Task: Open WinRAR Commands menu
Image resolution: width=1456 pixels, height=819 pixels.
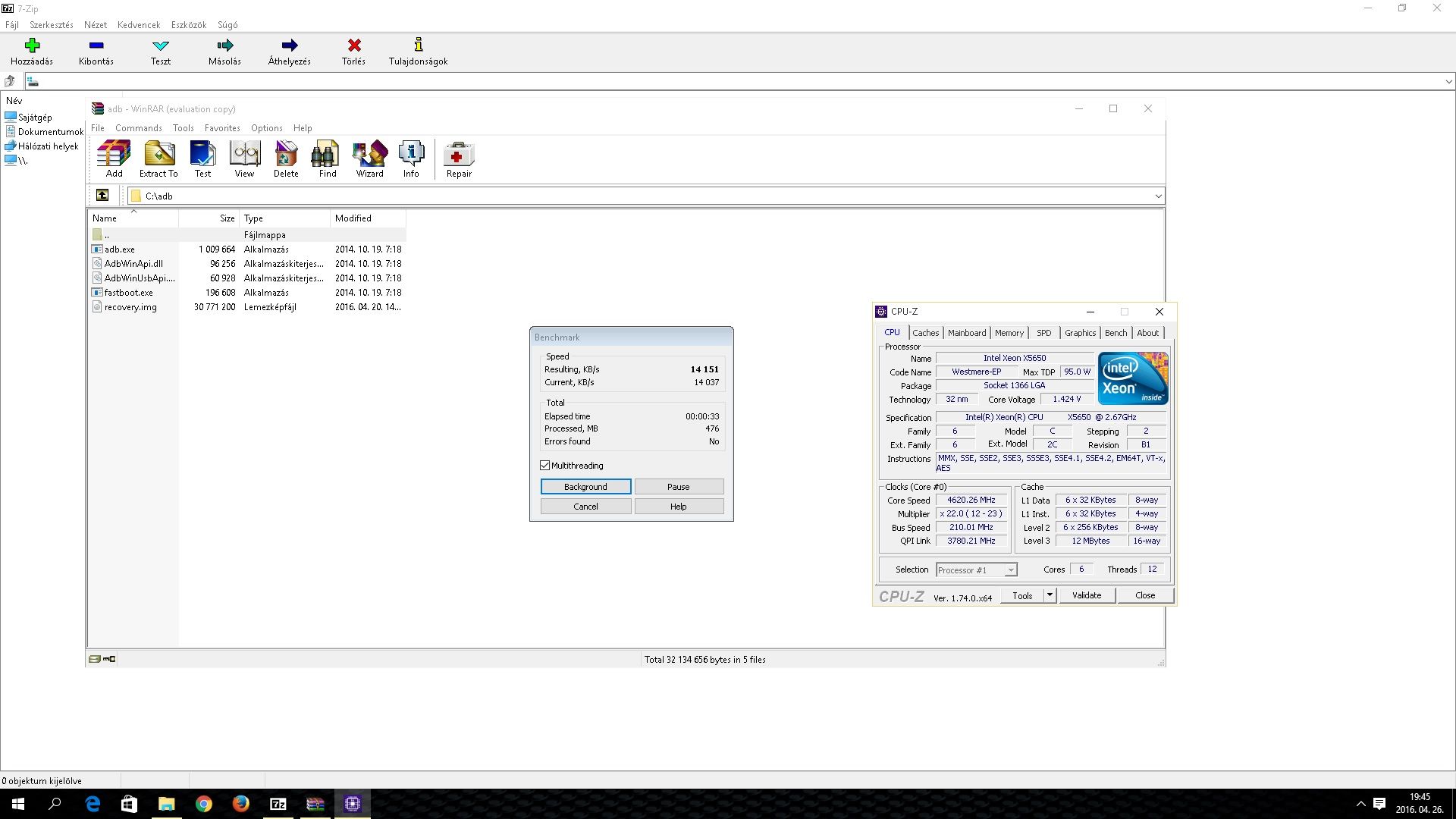Action: (139, 128)
